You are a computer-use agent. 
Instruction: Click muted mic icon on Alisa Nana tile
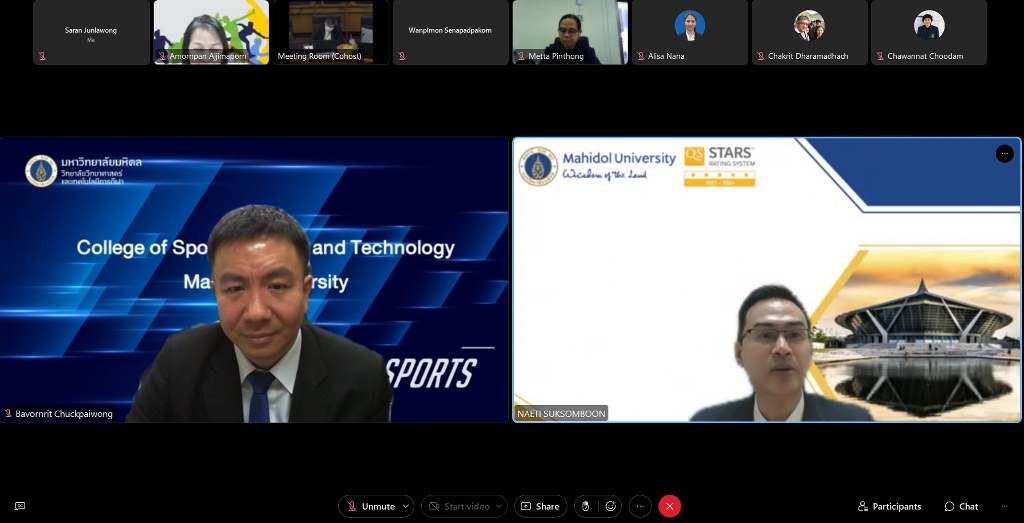point(641,56)
